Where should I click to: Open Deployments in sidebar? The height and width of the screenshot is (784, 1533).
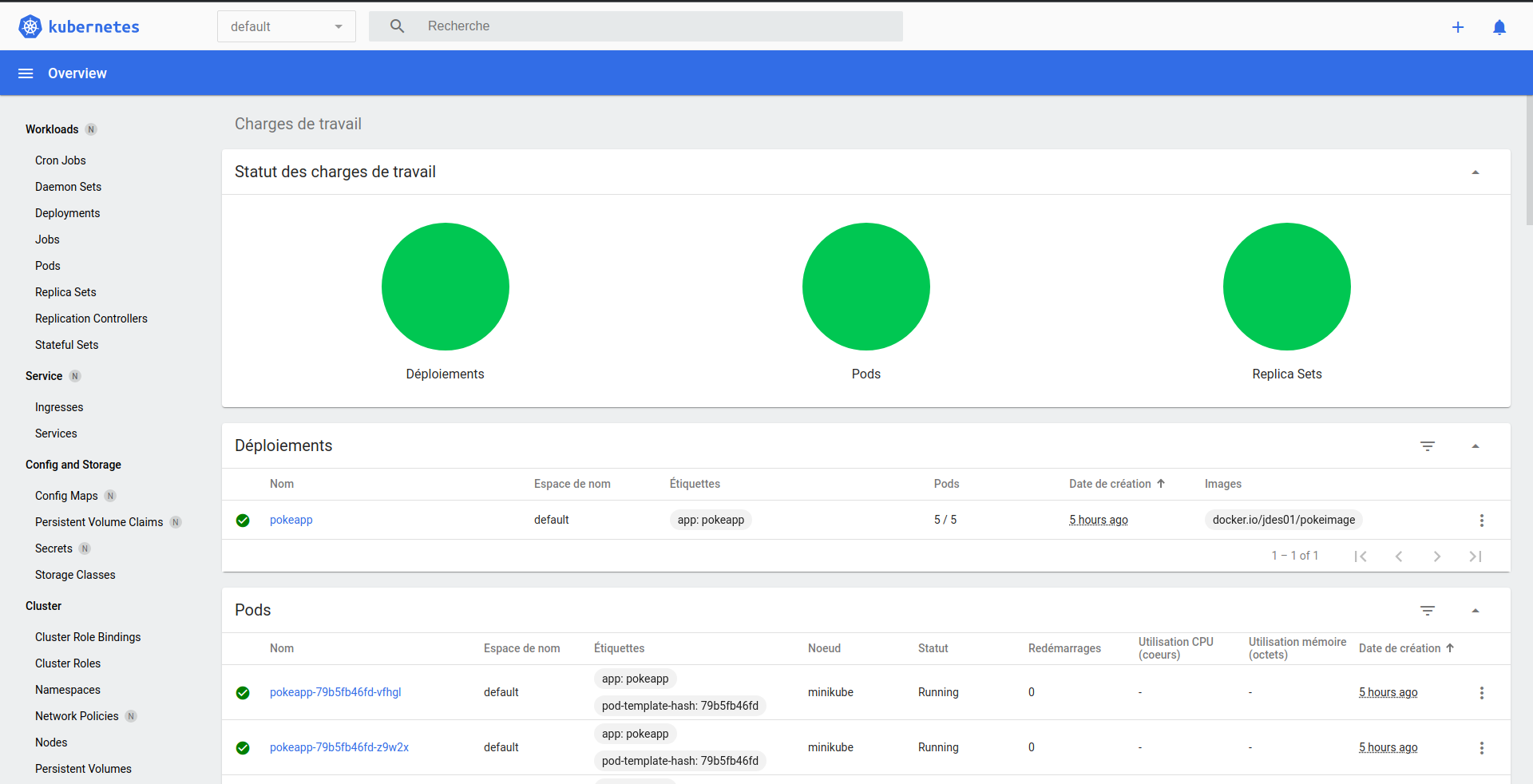pyautogui.click(x=68, y=213)
